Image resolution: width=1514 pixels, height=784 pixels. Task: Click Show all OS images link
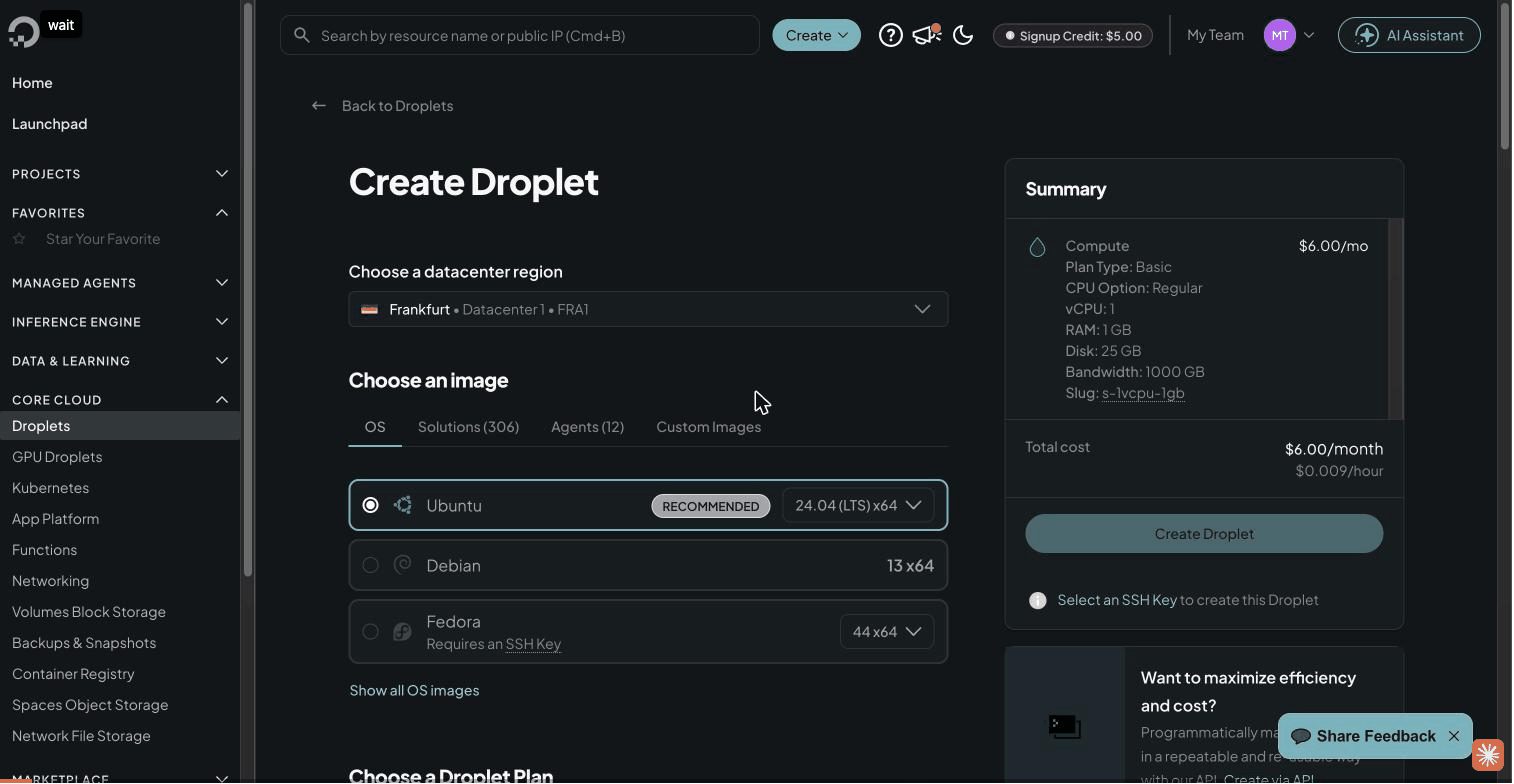414,690
